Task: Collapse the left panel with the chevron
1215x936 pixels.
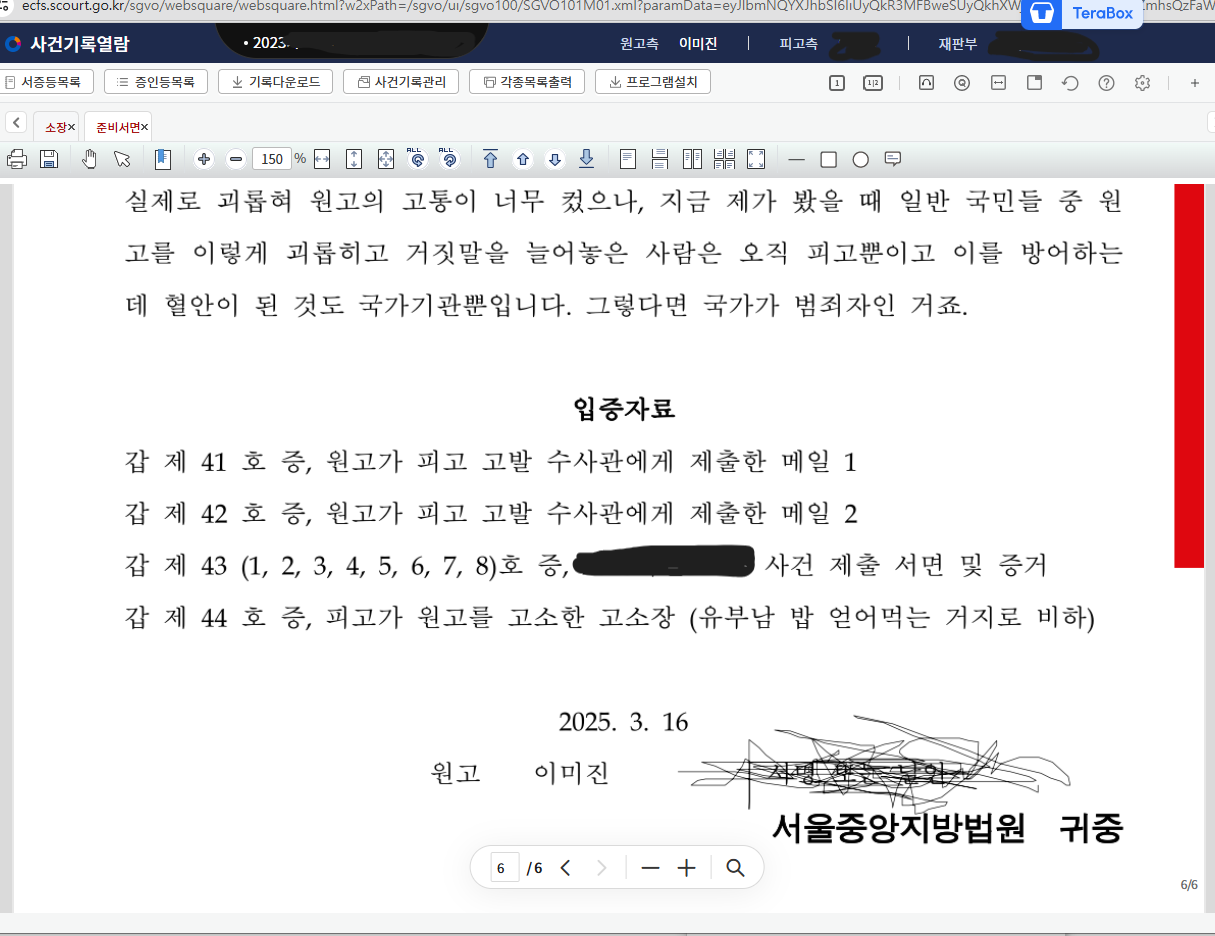Action: (16, 122)
